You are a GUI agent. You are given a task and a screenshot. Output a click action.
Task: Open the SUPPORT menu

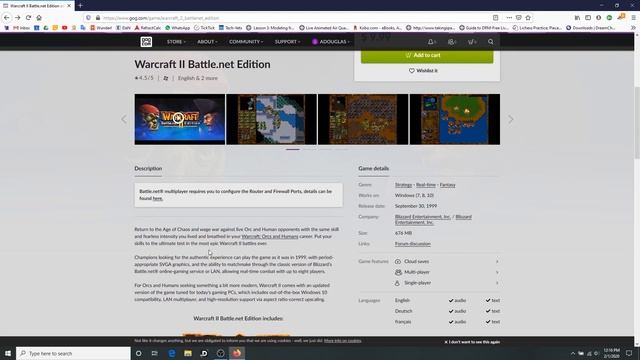(287, 42)
